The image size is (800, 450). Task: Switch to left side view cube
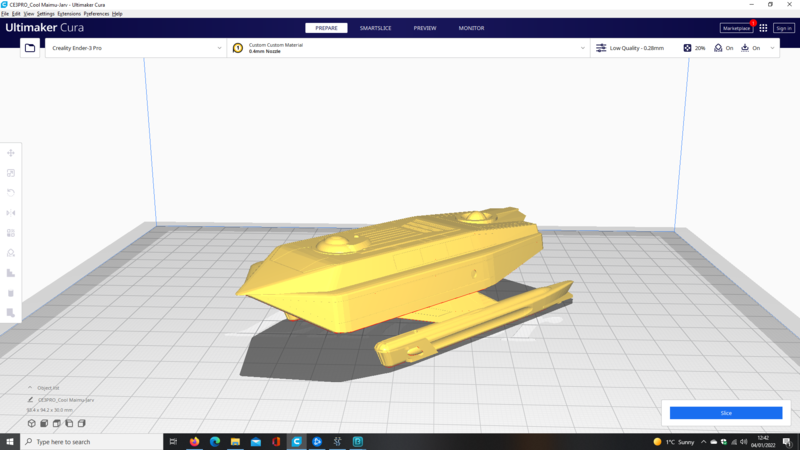pyautogui.click(x=69, y=423)
